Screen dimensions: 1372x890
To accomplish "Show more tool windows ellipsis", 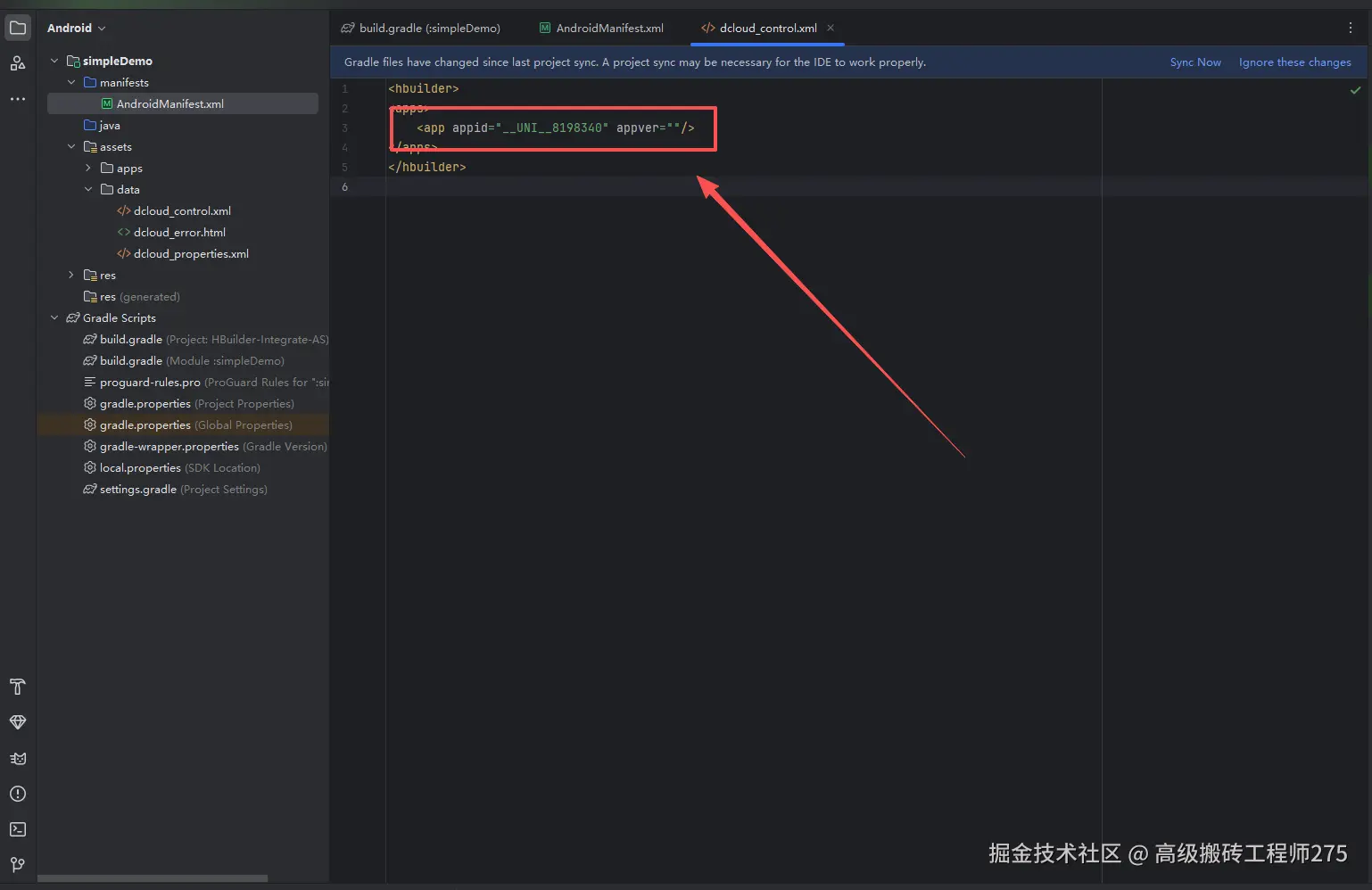I will click(18, 99).
